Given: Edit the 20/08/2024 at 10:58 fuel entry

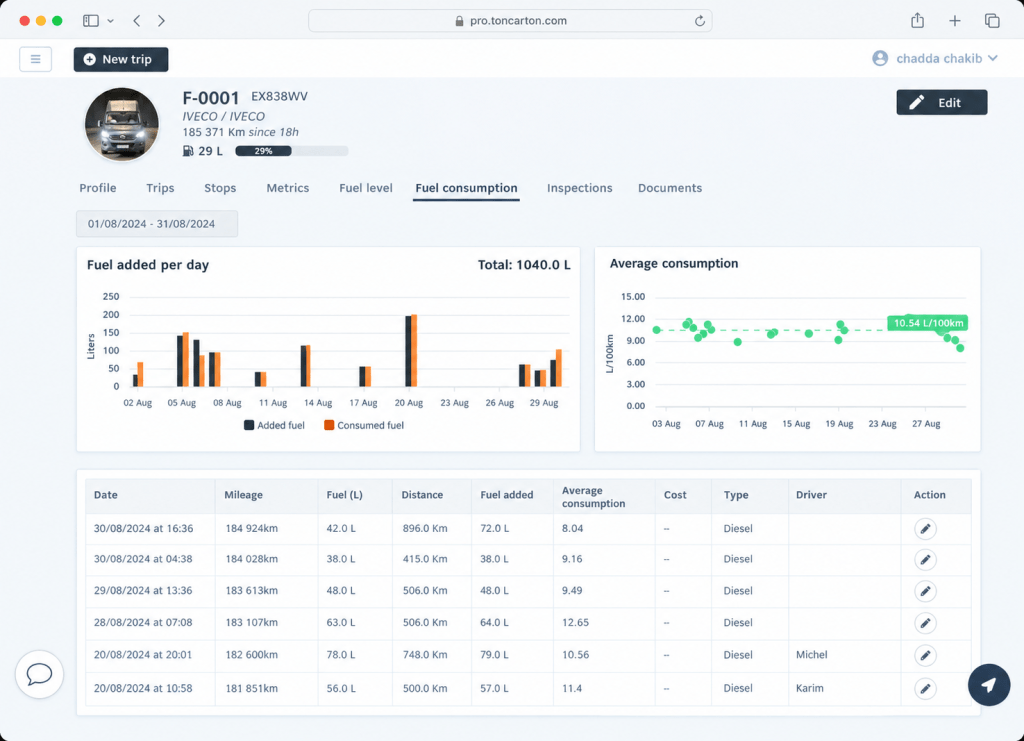Looking at the screenshot, I should tap(925, 688).
